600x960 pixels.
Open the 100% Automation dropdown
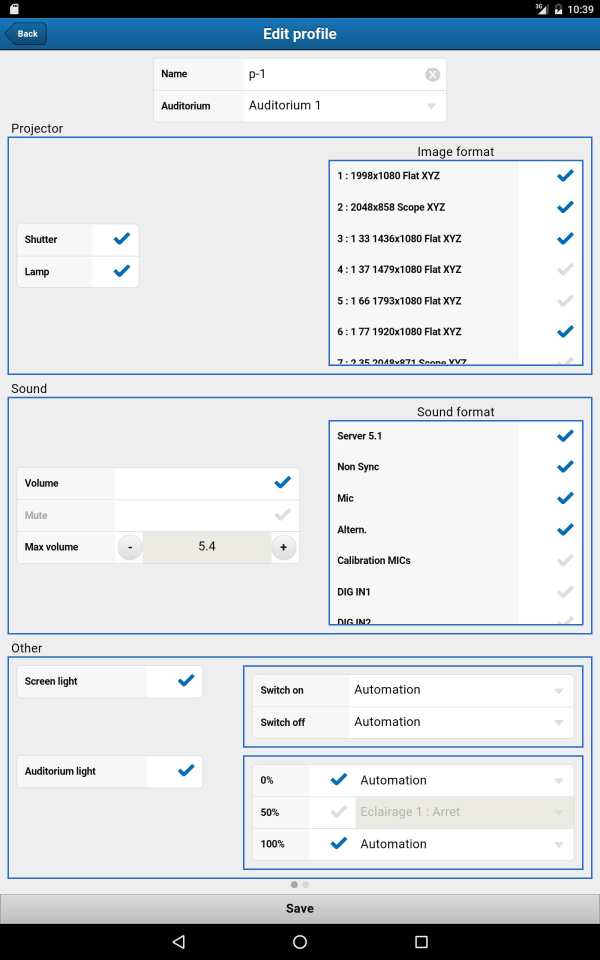(465, 844)
